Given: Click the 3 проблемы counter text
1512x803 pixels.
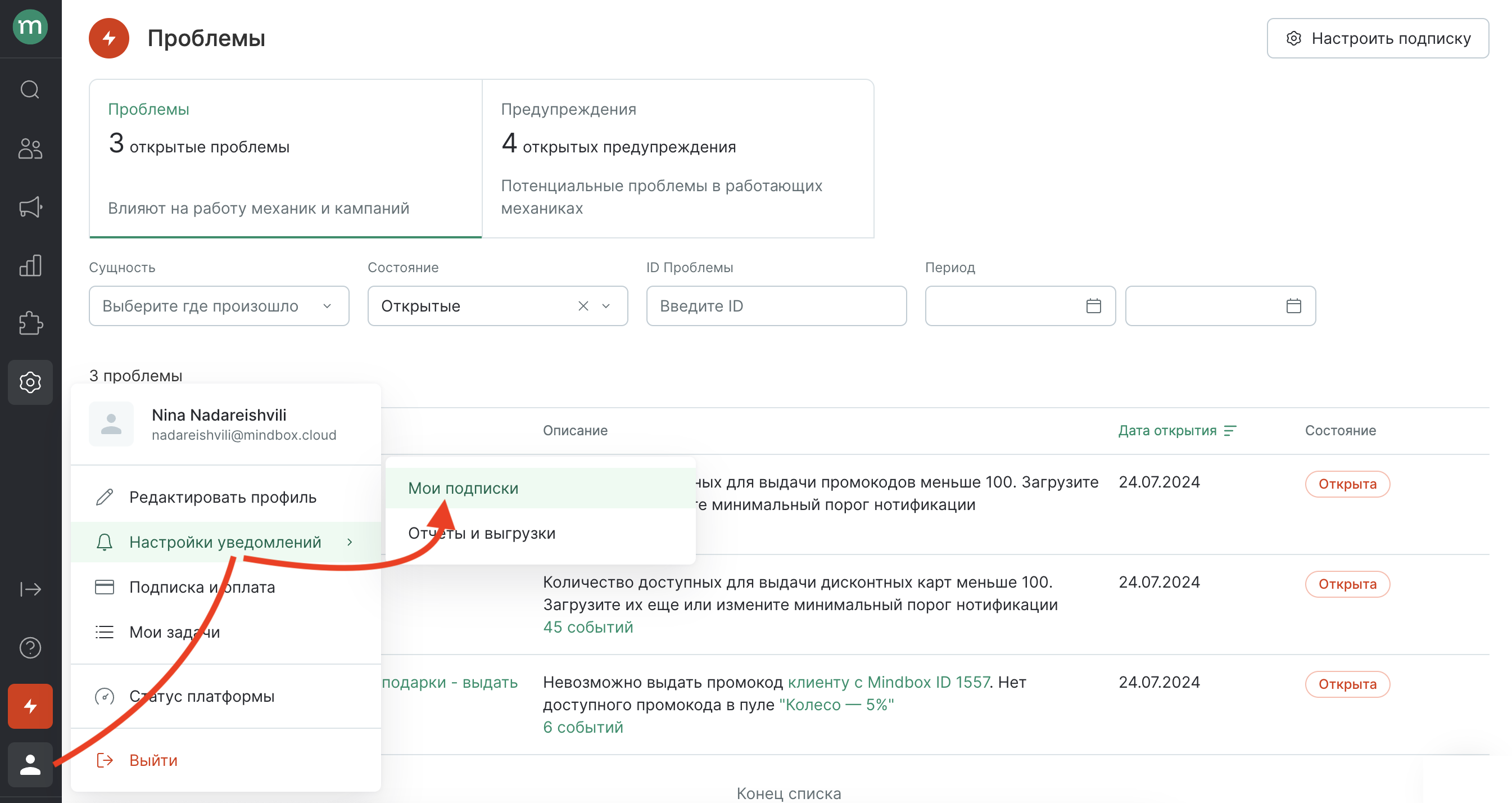Looking at the screenshot, I should [135, 376].
